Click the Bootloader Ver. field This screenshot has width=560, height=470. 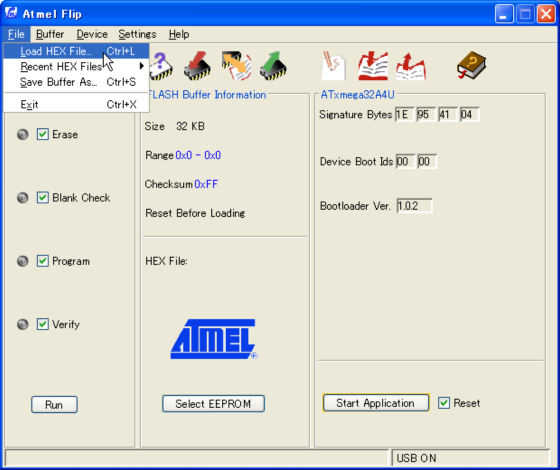[x=414, y=206]
